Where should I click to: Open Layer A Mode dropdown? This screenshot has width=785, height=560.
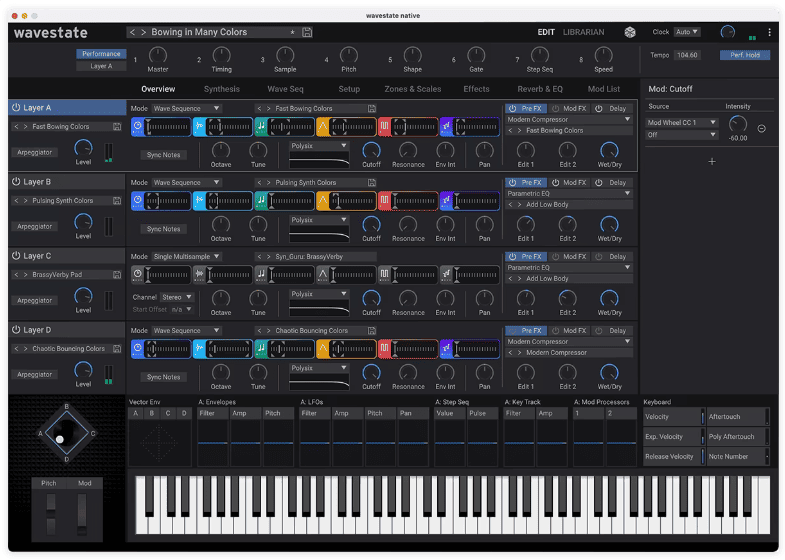click(x=186, y=109)
